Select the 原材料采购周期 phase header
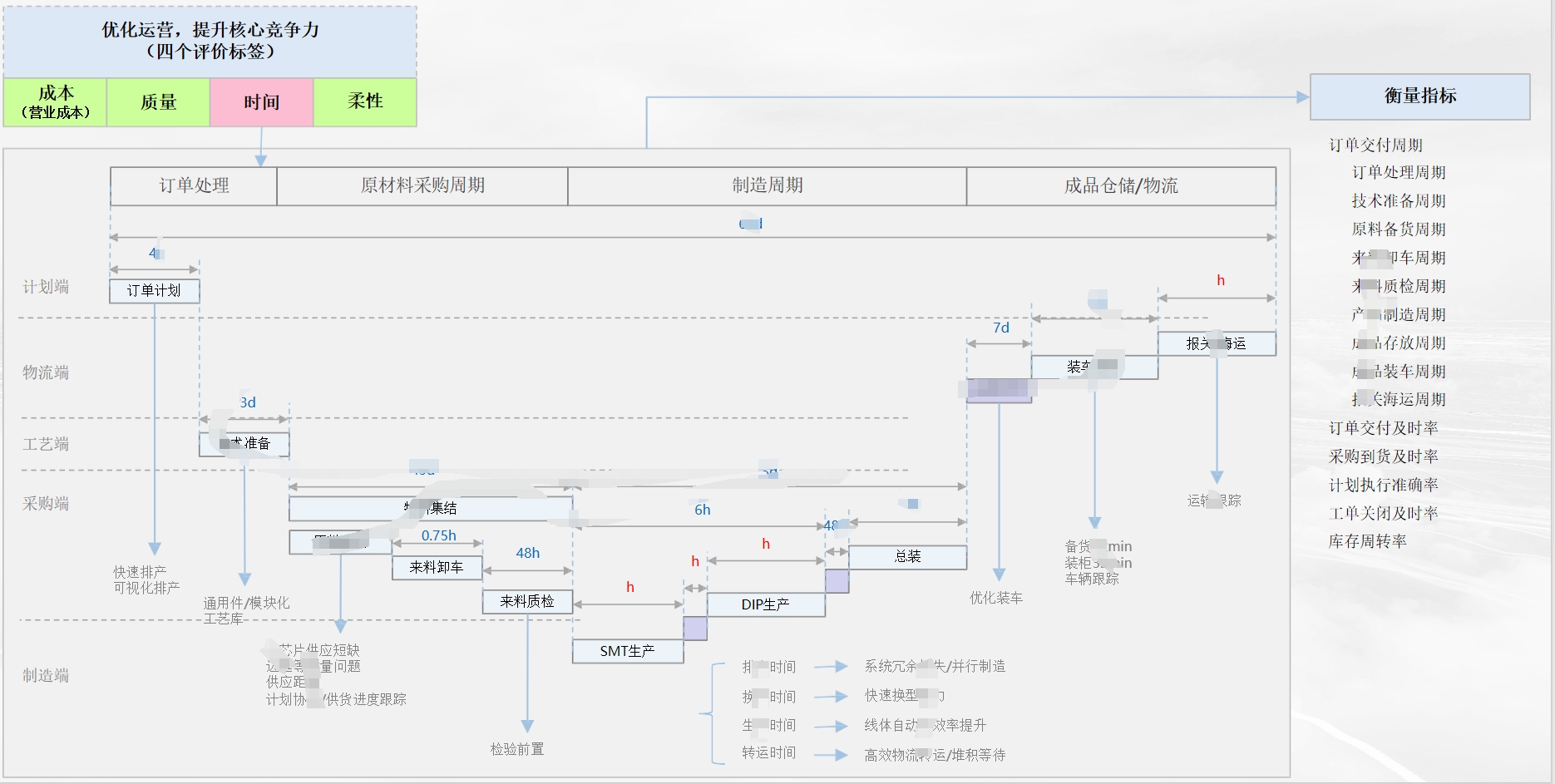Screen dimensions: 1555x784 click(422, 185)
